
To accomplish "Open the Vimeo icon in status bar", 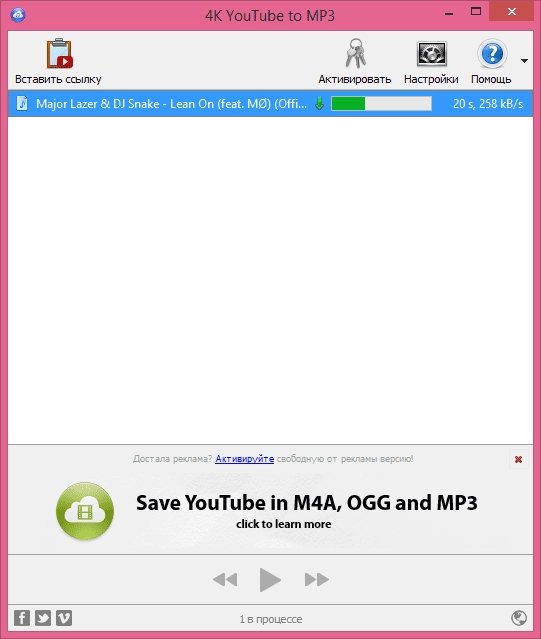I will coord(64,618).
